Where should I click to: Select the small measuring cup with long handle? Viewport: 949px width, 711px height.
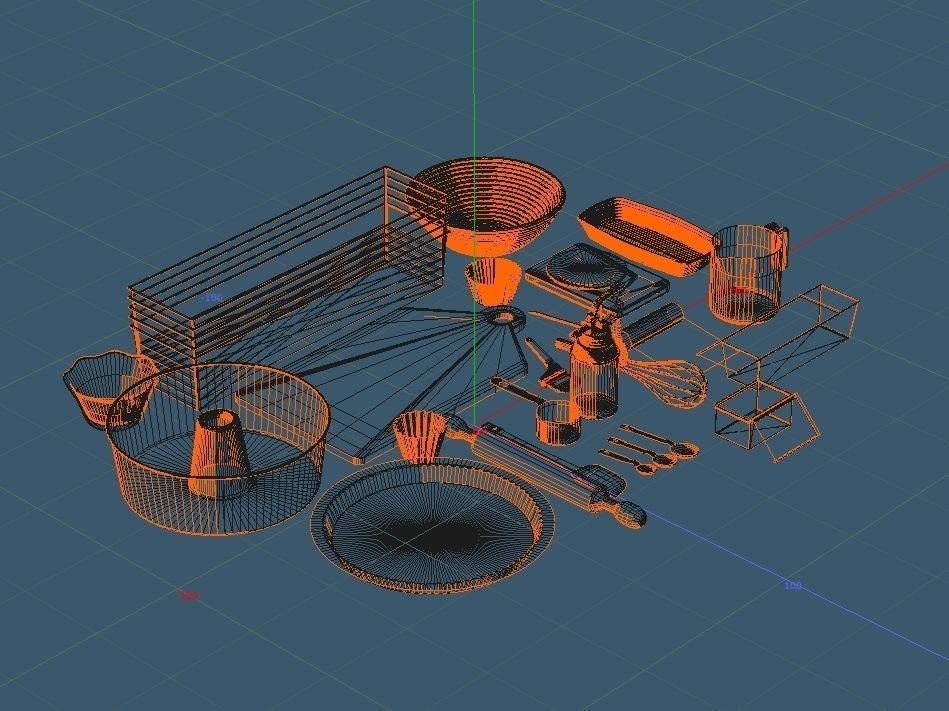537,412
